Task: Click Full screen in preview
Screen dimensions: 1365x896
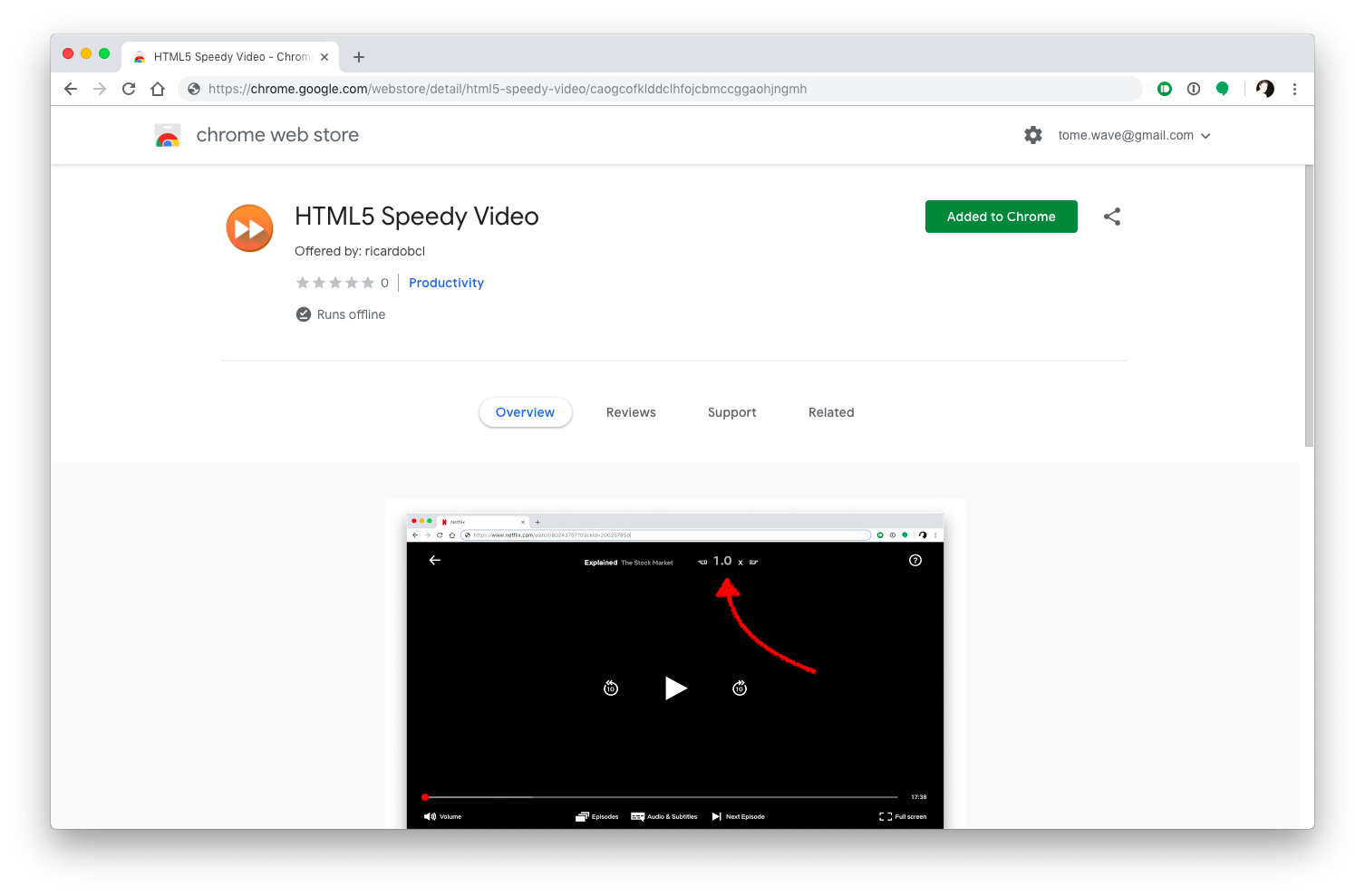Action: click(903, 816)
